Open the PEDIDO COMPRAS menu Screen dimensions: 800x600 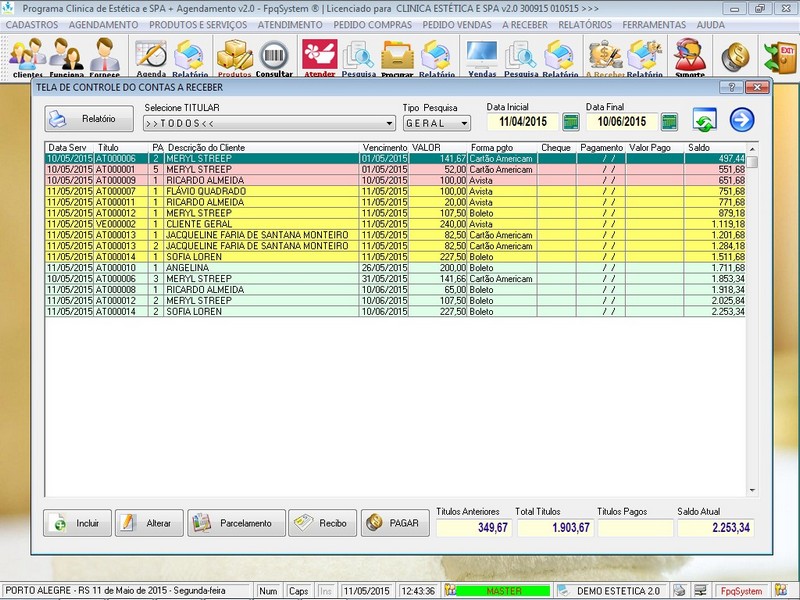point(372,25)
